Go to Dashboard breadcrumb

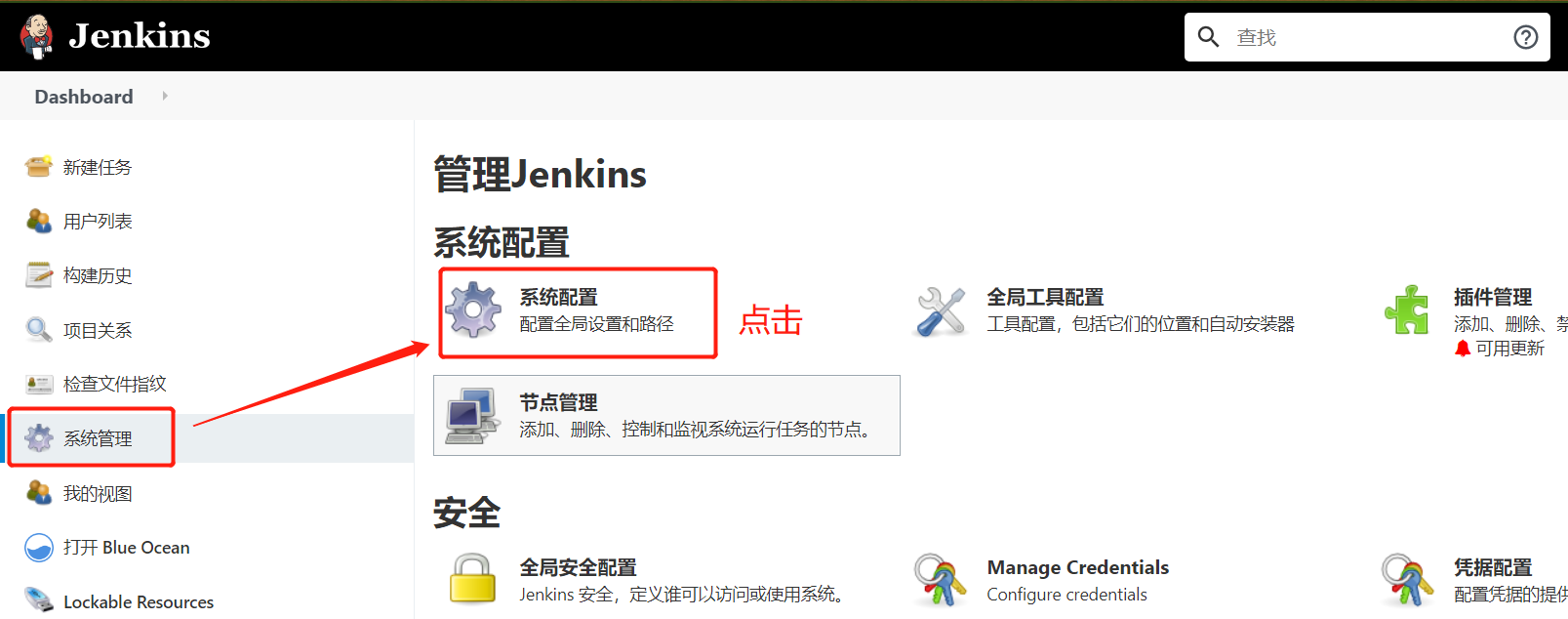coord(84,97)
